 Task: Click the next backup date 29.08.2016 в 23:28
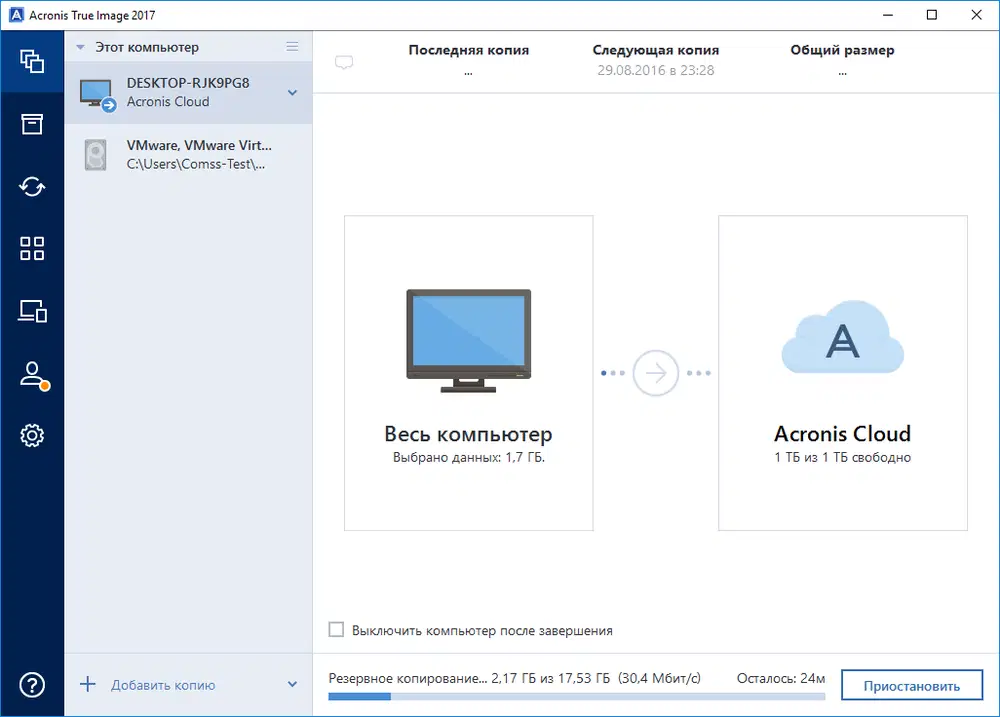[x=656, y=70]
